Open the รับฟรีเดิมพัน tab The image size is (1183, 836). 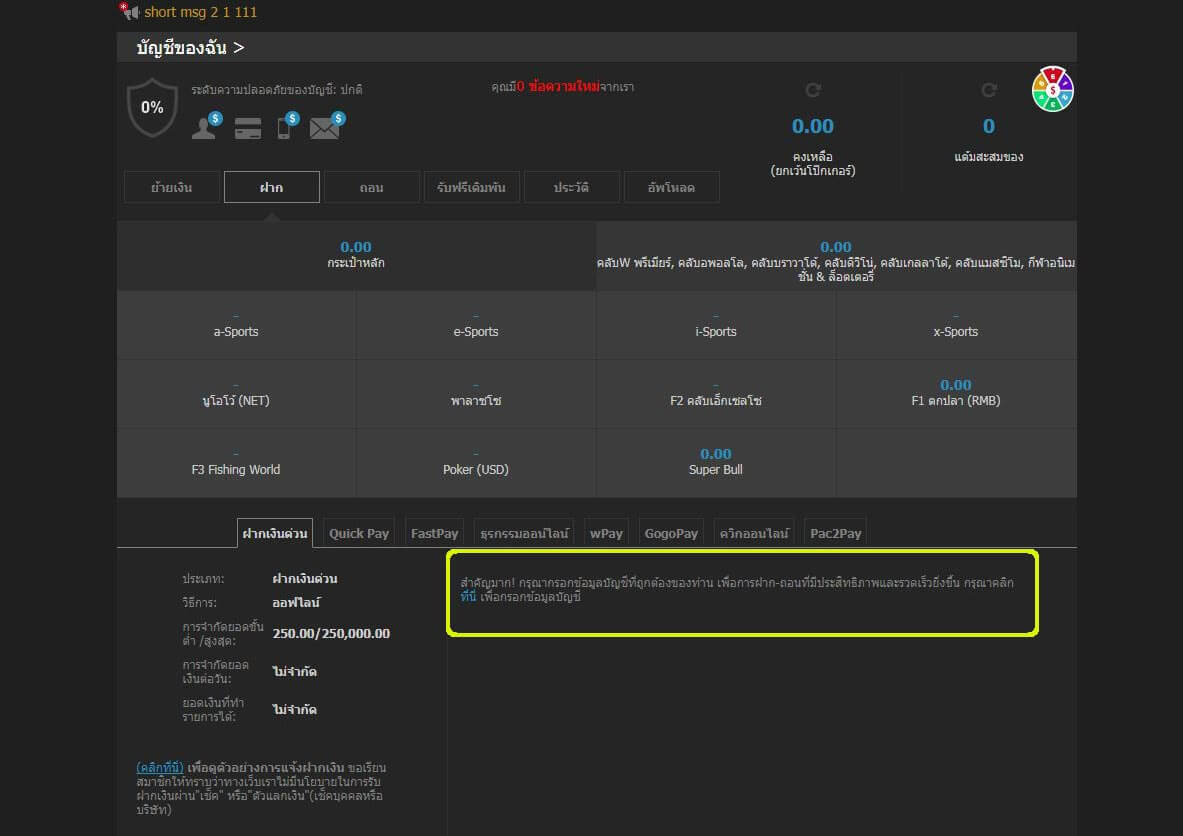point(472,187)
